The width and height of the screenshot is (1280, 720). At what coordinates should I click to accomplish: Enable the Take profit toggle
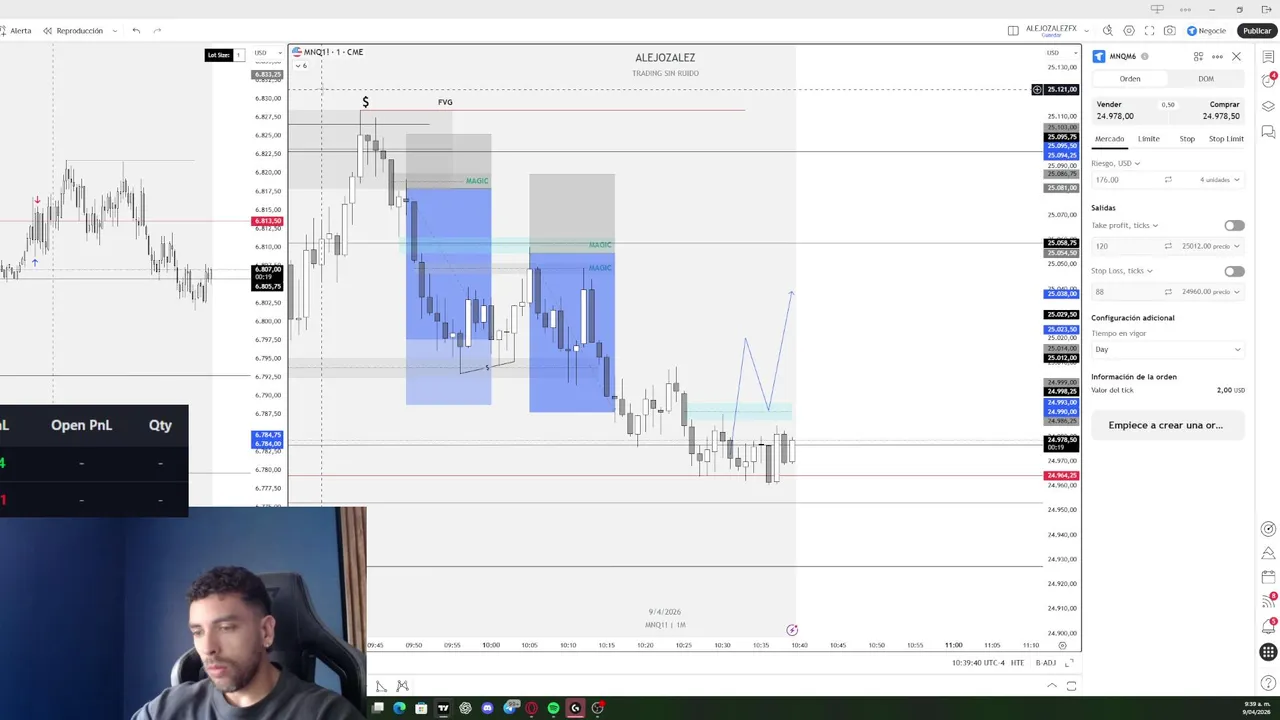coord(1234,226)
